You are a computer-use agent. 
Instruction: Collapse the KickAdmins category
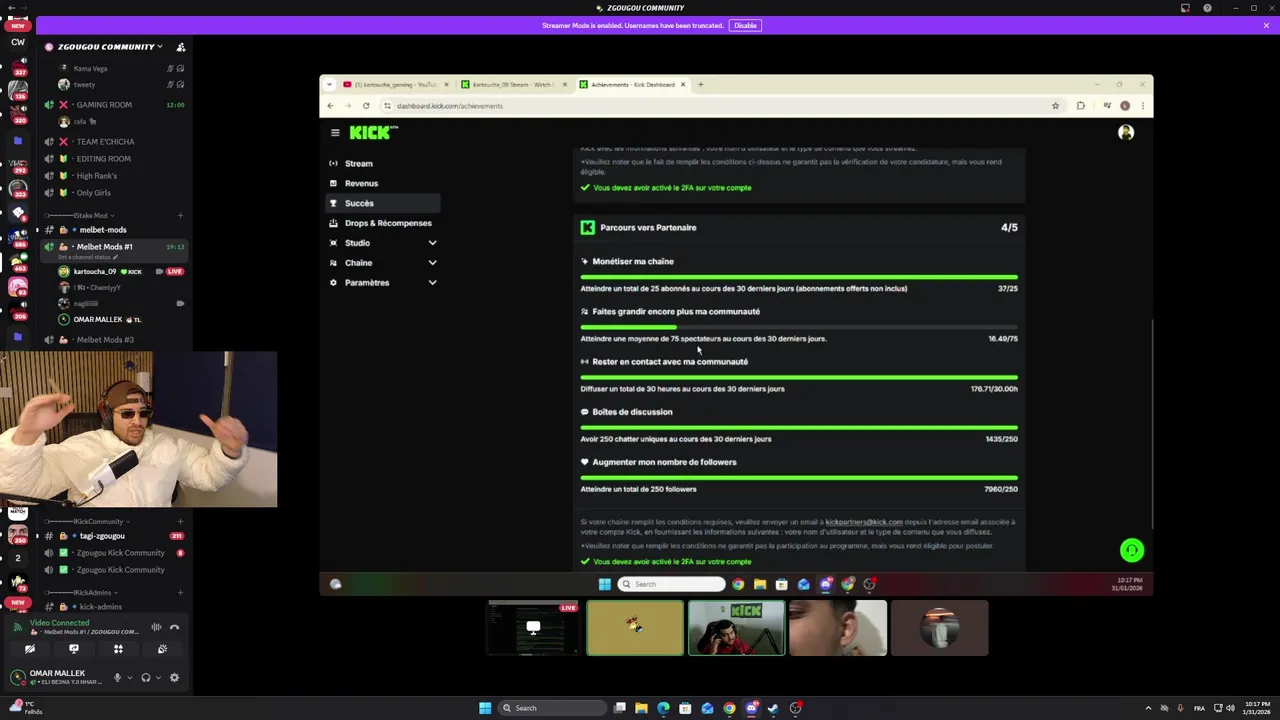pos(80,592)
